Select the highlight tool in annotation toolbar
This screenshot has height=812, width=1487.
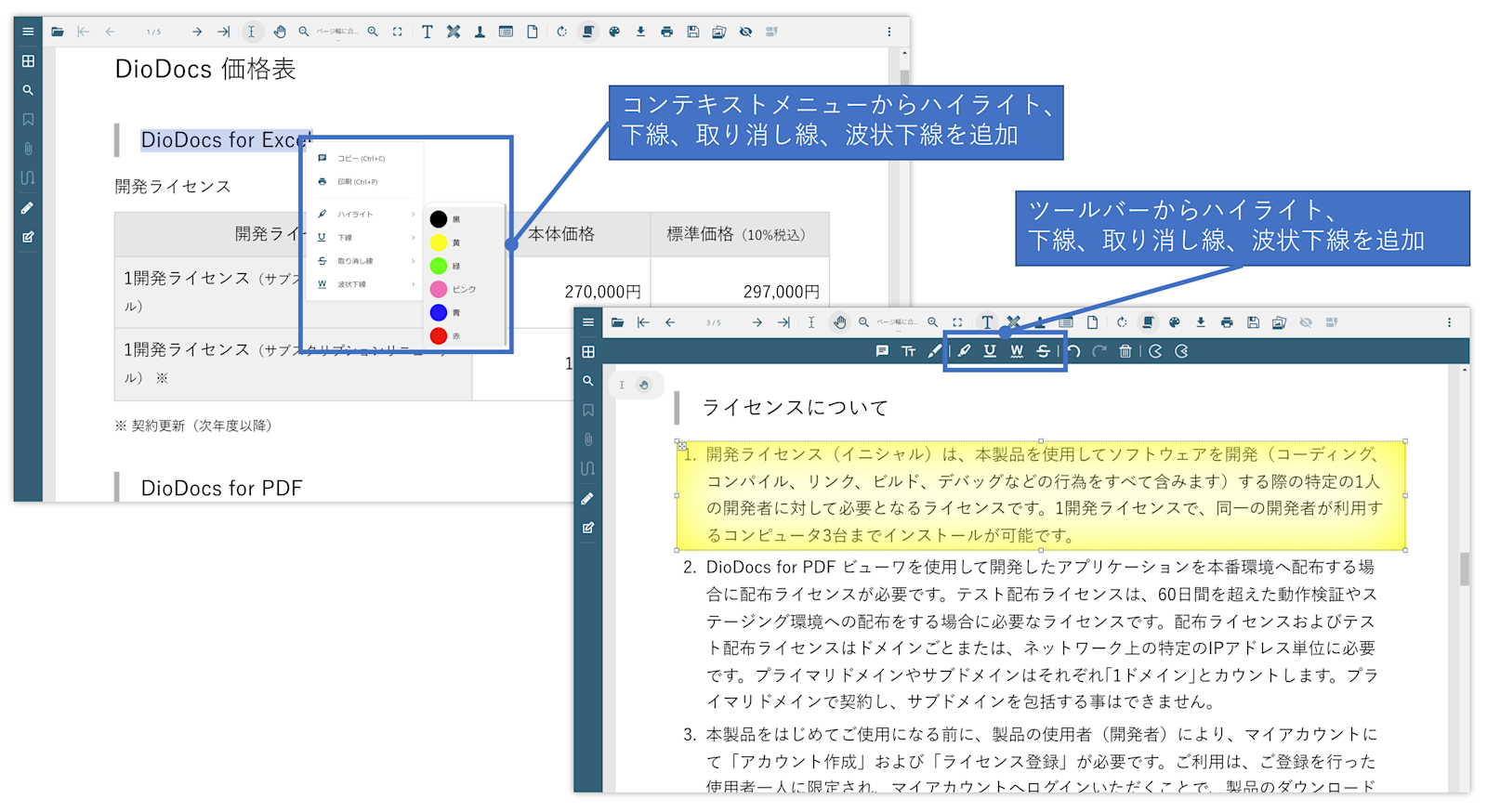pos(964,351)
